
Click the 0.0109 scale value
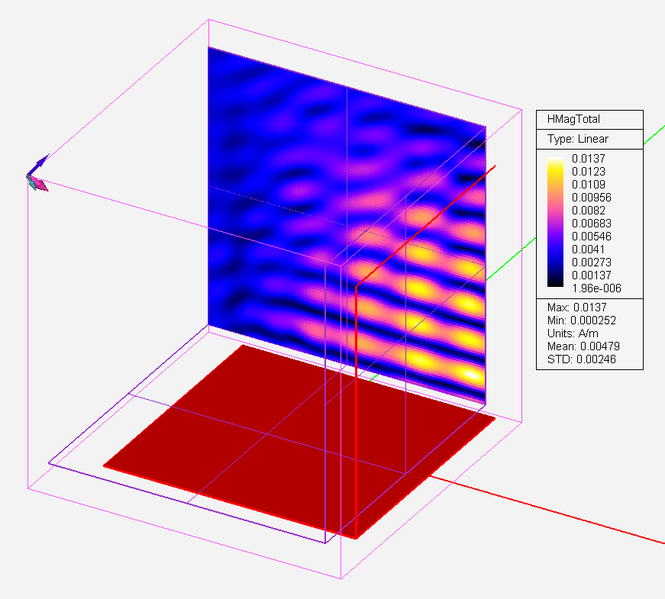click(588, 185)
